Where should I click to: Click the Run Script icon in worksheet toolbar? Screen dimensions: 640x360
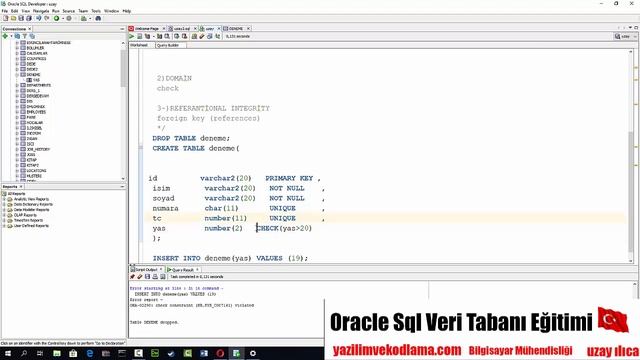pyautogui.click(x=140, y=36)
